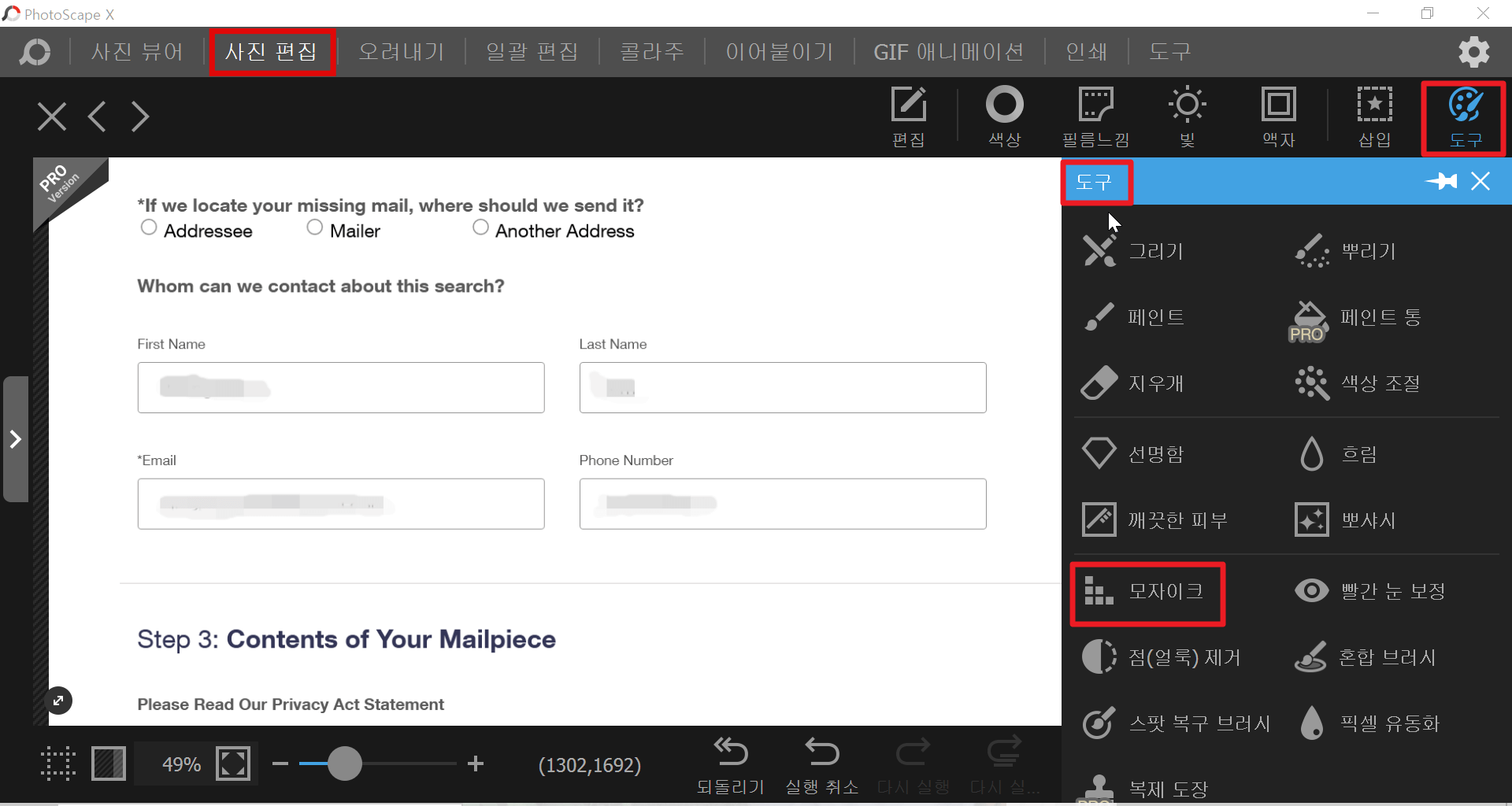Click the dotted selection marquee icon

[x=58, y=763]
